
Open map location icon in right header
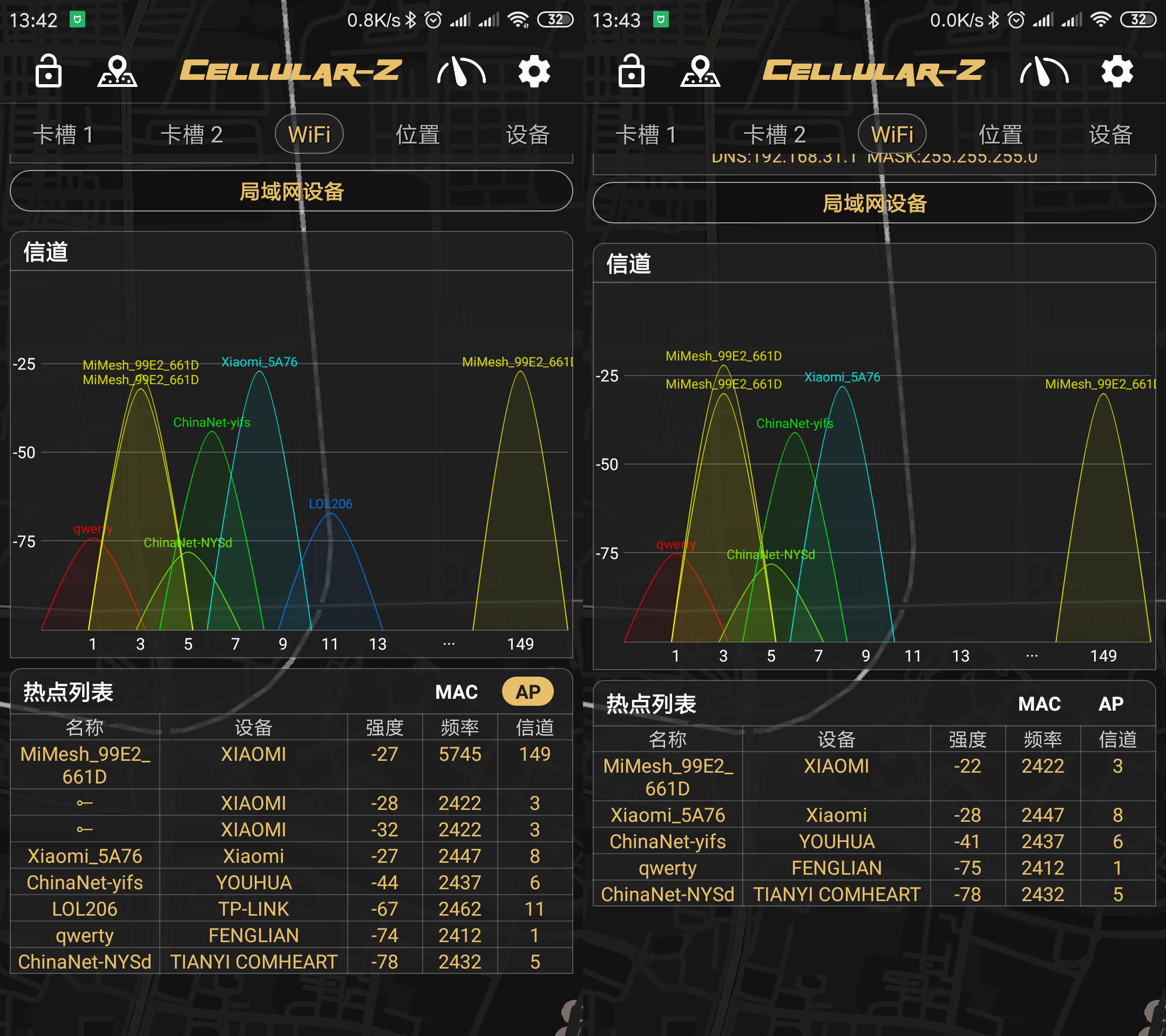(x=701, y=72)
